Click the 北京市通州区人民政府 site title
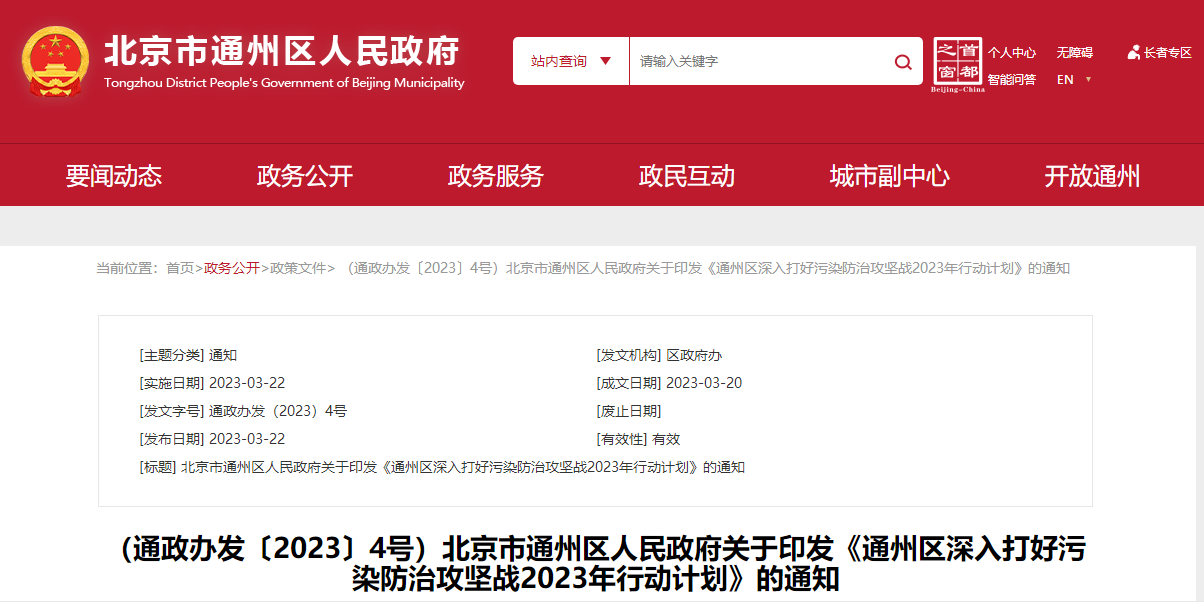Screen dimensions: 1204x604 (283, 52)
